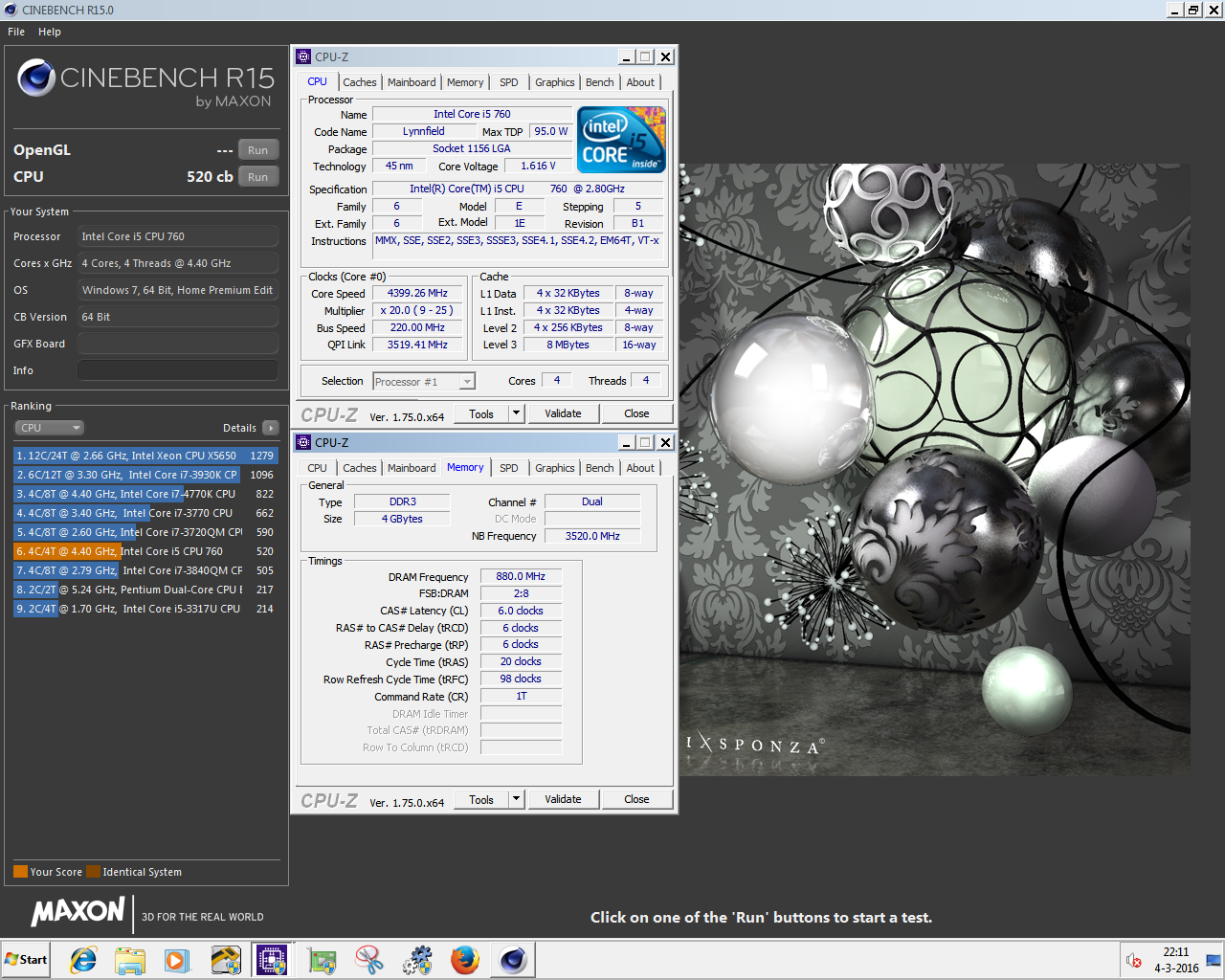Select Bench tab in top CPU-Z
Viewport: 1225px width, 980px height.
600,82
